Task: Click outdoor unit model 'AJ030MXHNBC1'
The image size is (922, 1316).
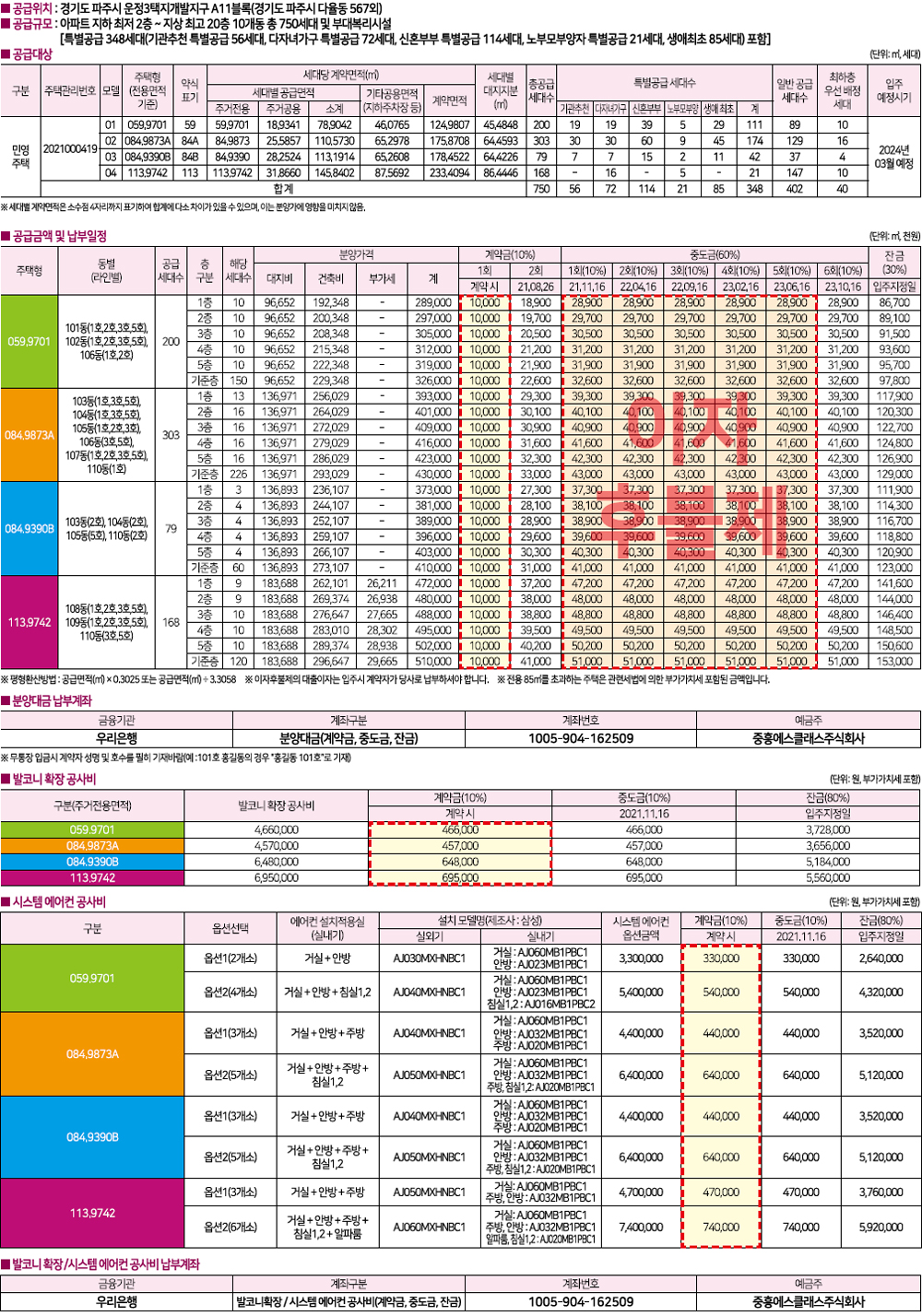Action: pos(430,958)
